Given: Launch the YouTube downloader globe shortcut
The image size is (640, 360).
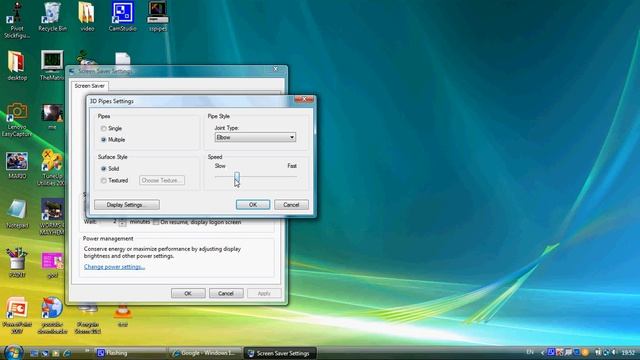Looking at the screenshot, I should click(52, 315).
